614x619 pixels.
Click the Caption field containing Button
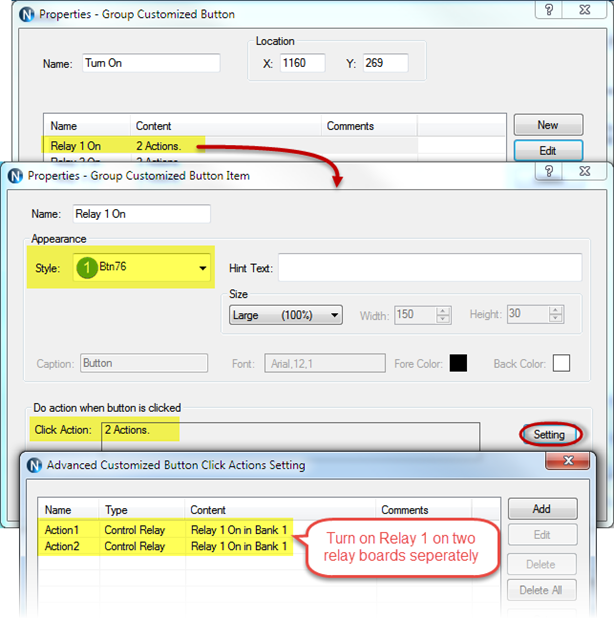tap(144, 363)
